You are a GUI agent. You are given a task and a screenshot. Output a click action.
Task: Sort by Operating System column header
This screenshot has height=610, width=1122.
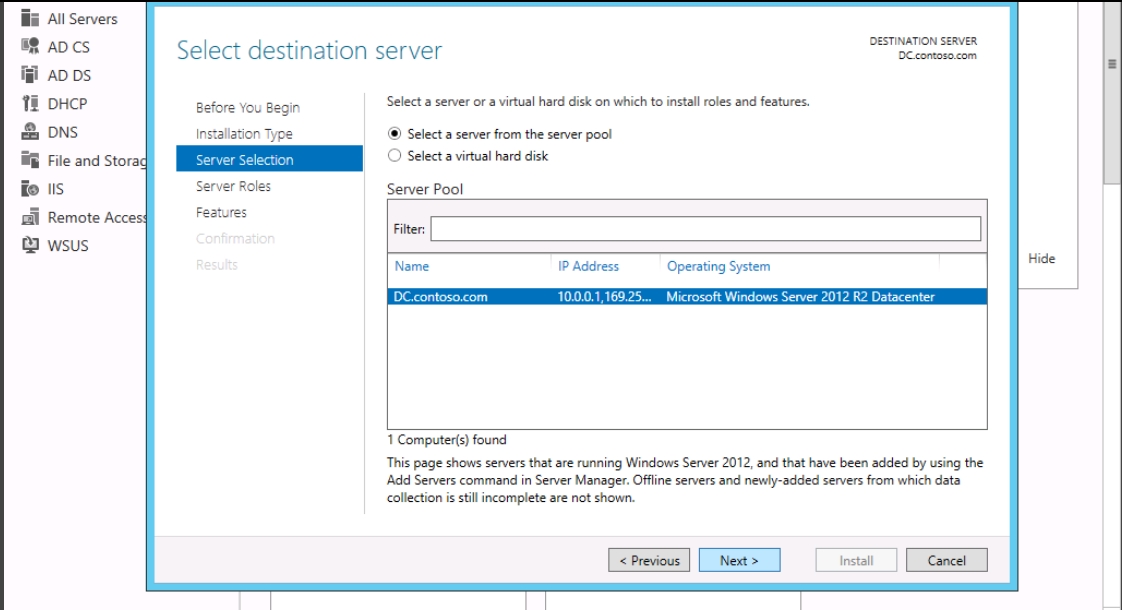(x=718, y=266)
